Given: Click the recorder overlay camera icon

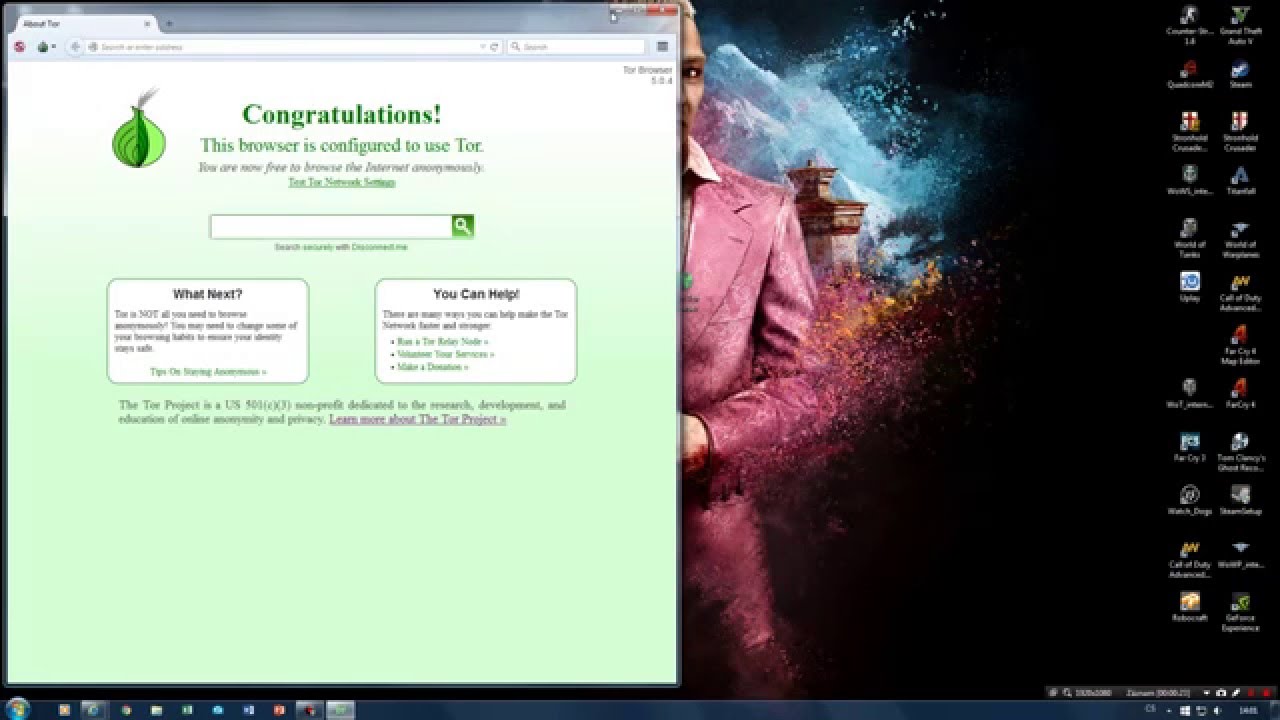Looking at the screenshot, I should (x=1222, y=692).
